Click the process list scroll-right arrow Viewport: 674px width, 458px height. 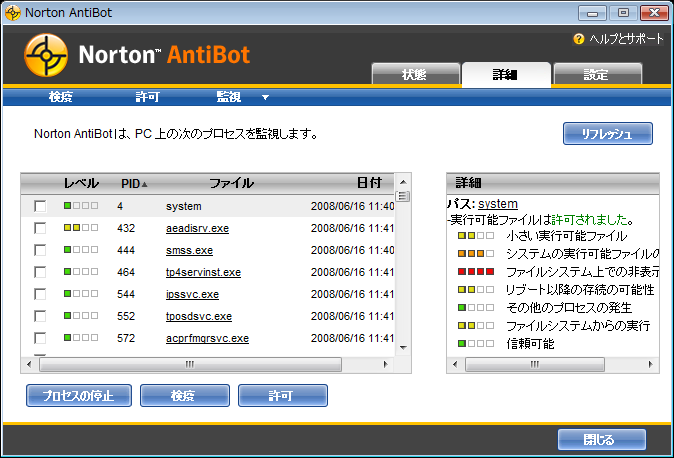[x=385, y=364]
